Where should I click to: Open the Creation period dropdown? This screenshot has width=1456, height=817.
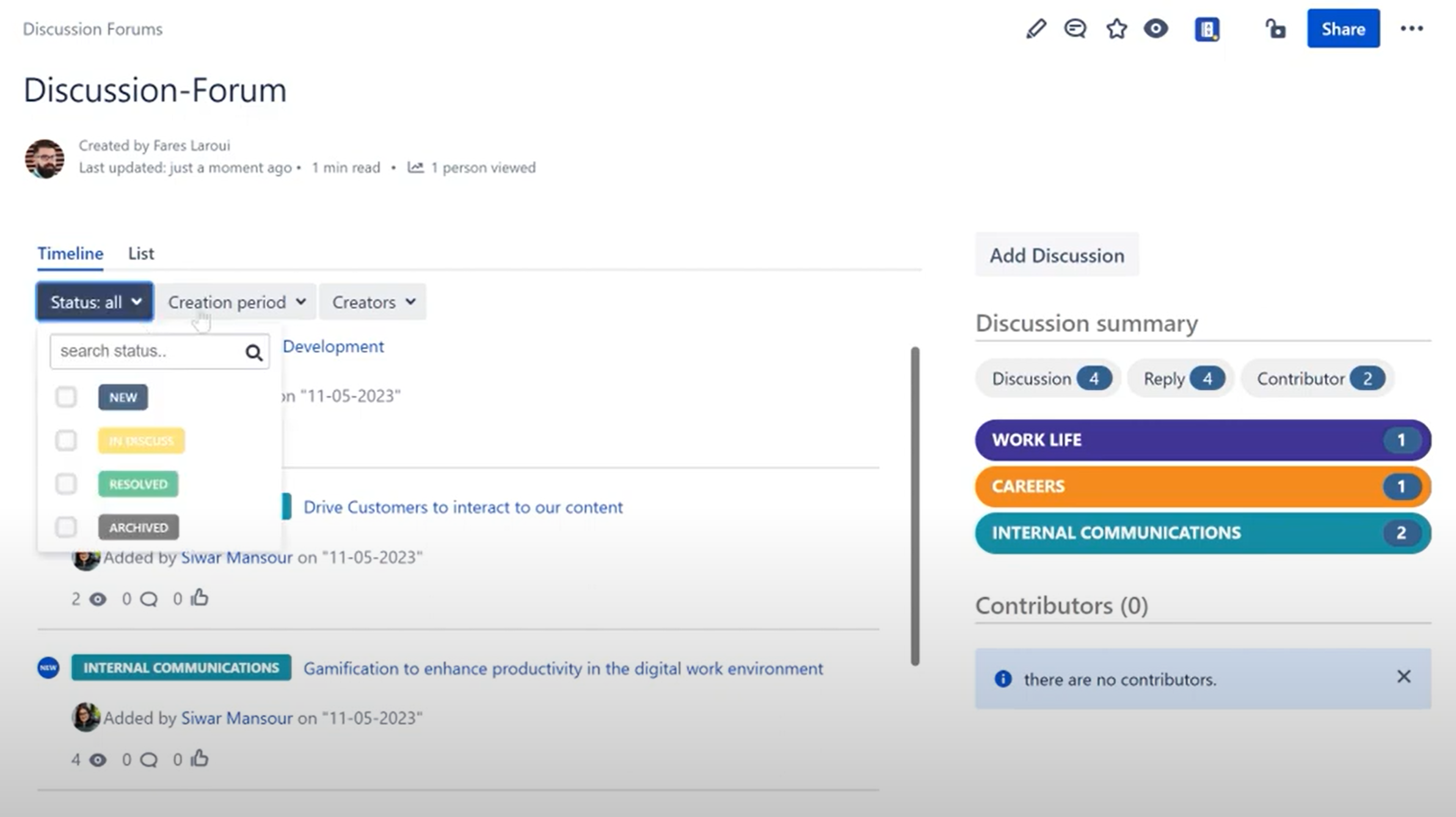tap(236, 301)
